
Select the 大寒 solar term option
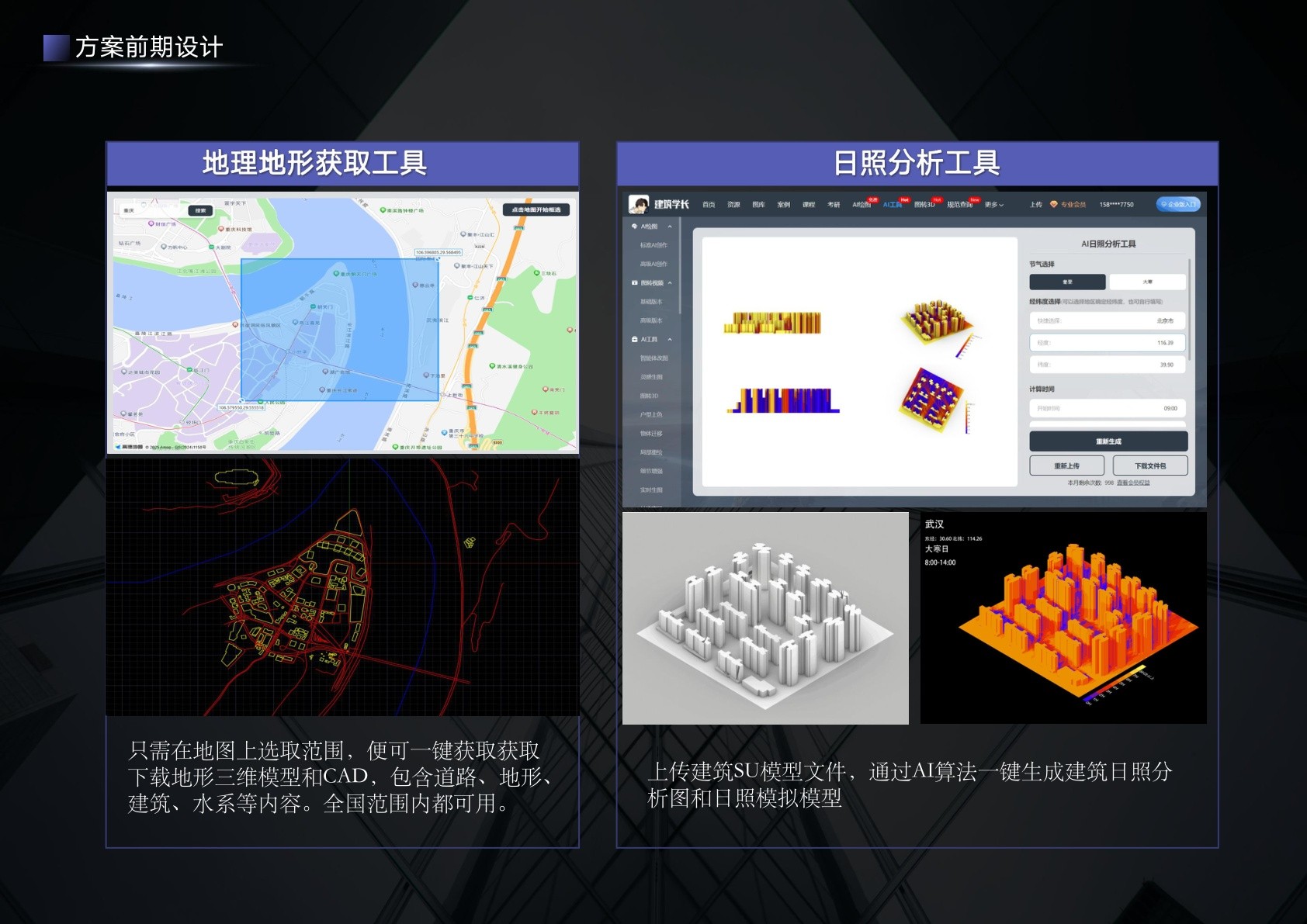click(1147, 282)
